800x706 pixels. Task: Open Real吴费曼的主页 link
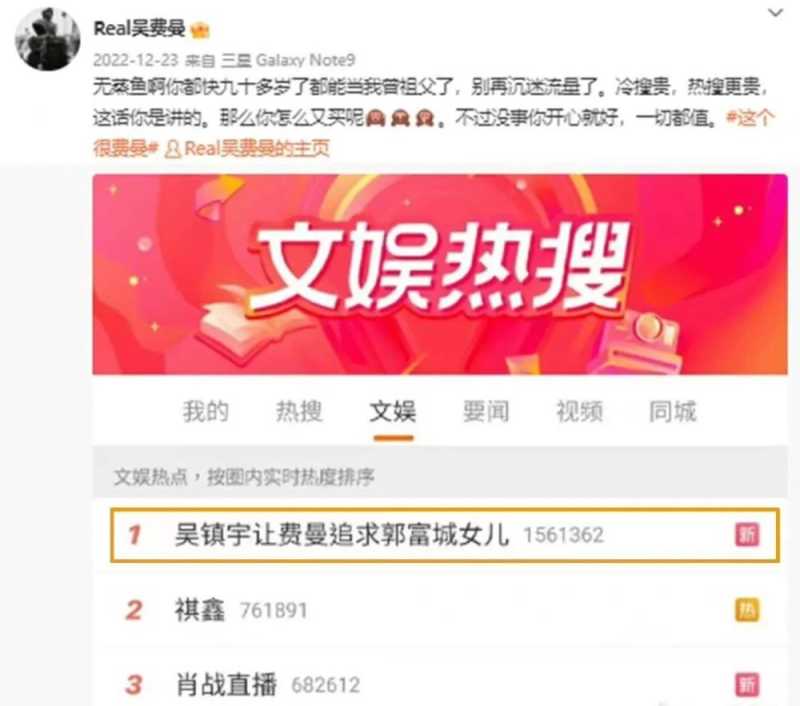pos(257,148)
